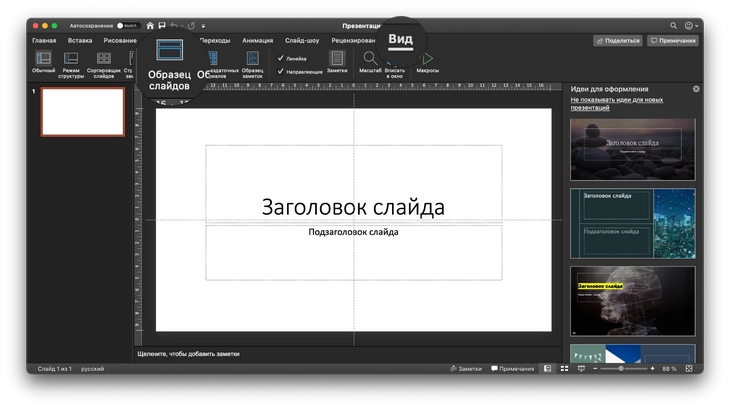Click the 'Не показывать идеи для новых презентаций' link
Image resolution: width=730 pixels, height=409 pixels.
pos(617,103)
